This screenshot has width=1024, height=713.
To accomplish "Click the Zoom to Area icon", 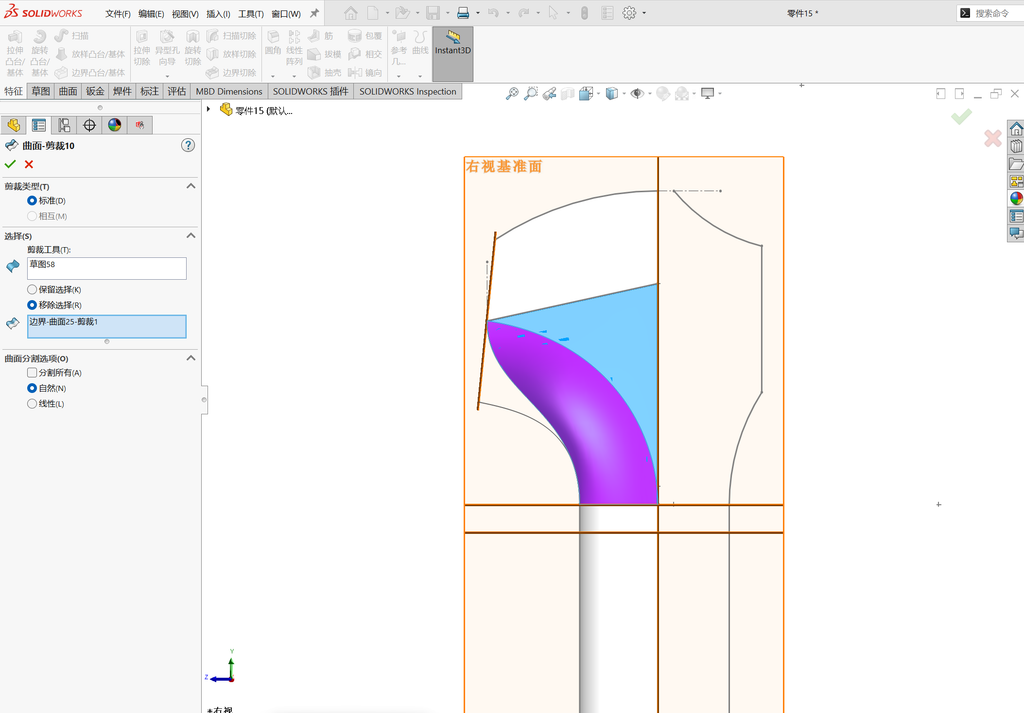I will 531,94.
